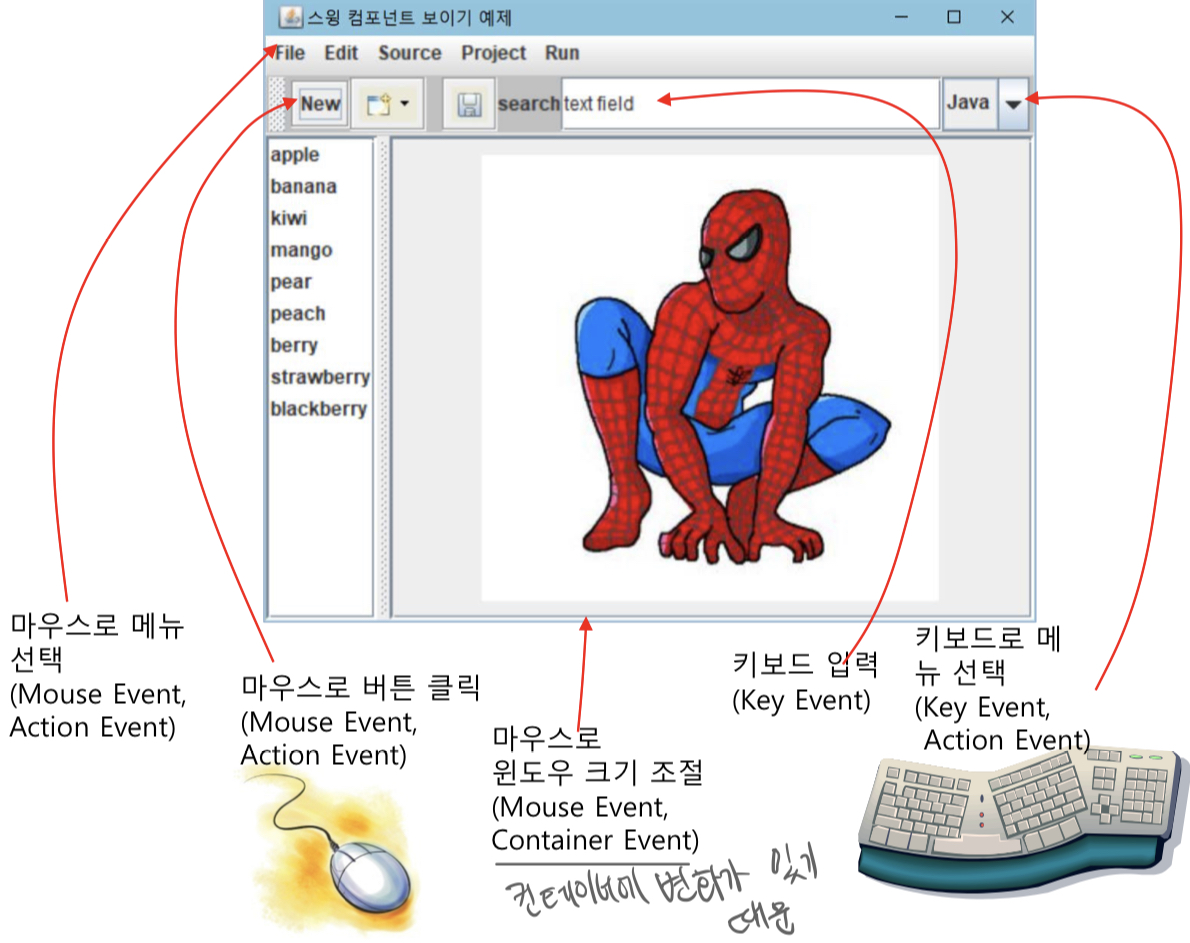
Task: Click the Java combo box value
Action: click(x=969, y=103)
